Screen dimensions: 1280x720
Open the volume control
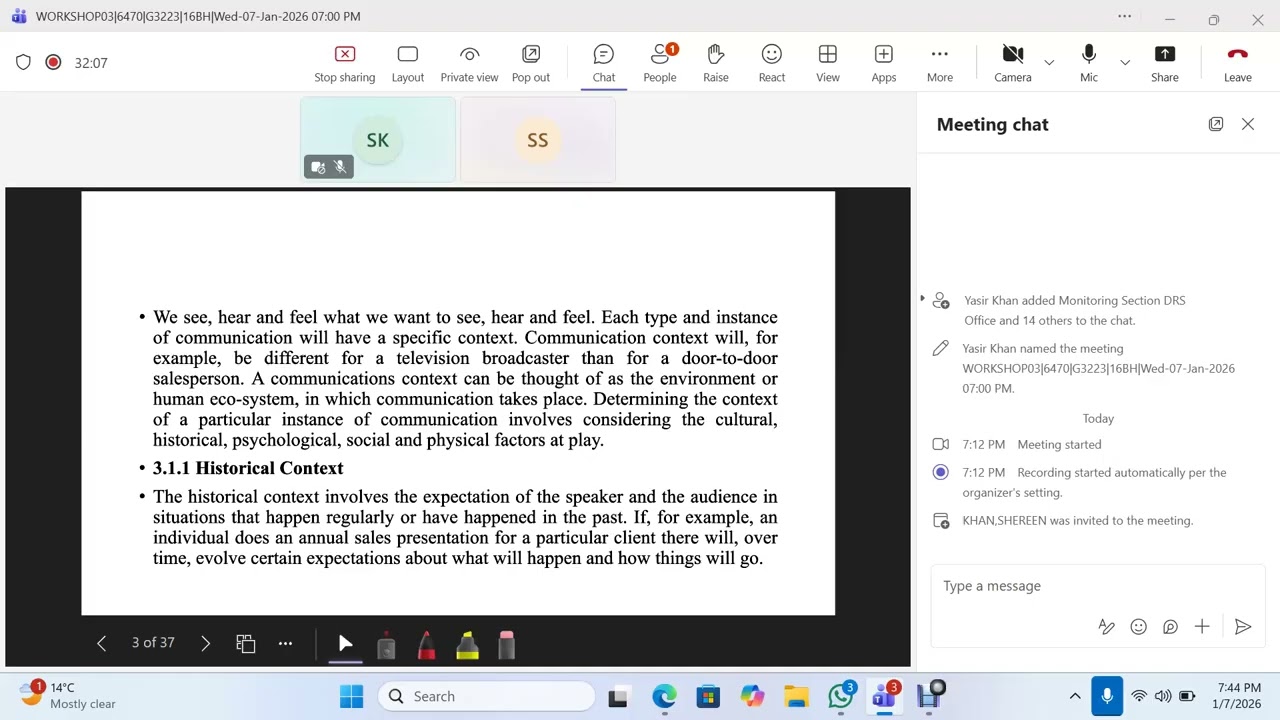1162,697
